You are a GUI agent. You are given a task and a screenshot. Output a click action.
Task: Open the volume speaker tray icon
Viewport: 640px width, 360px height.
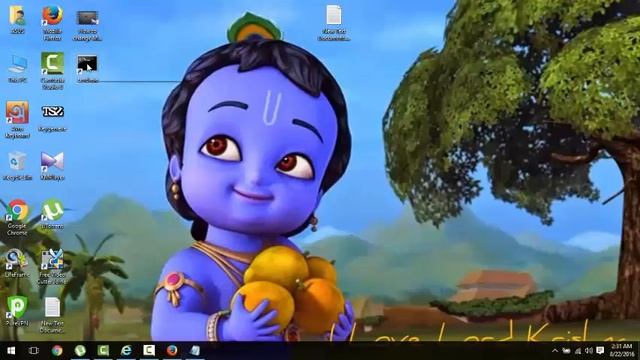[x=589, y=351]
